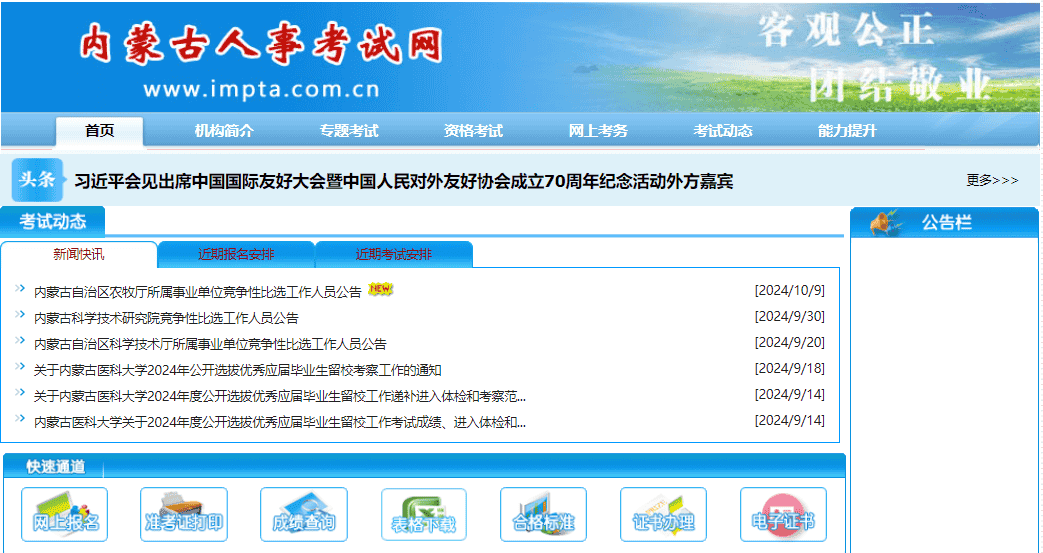1043x553 pixels.
Task: Click the 头条 headline badge icon
Action: tap(38, 180)
